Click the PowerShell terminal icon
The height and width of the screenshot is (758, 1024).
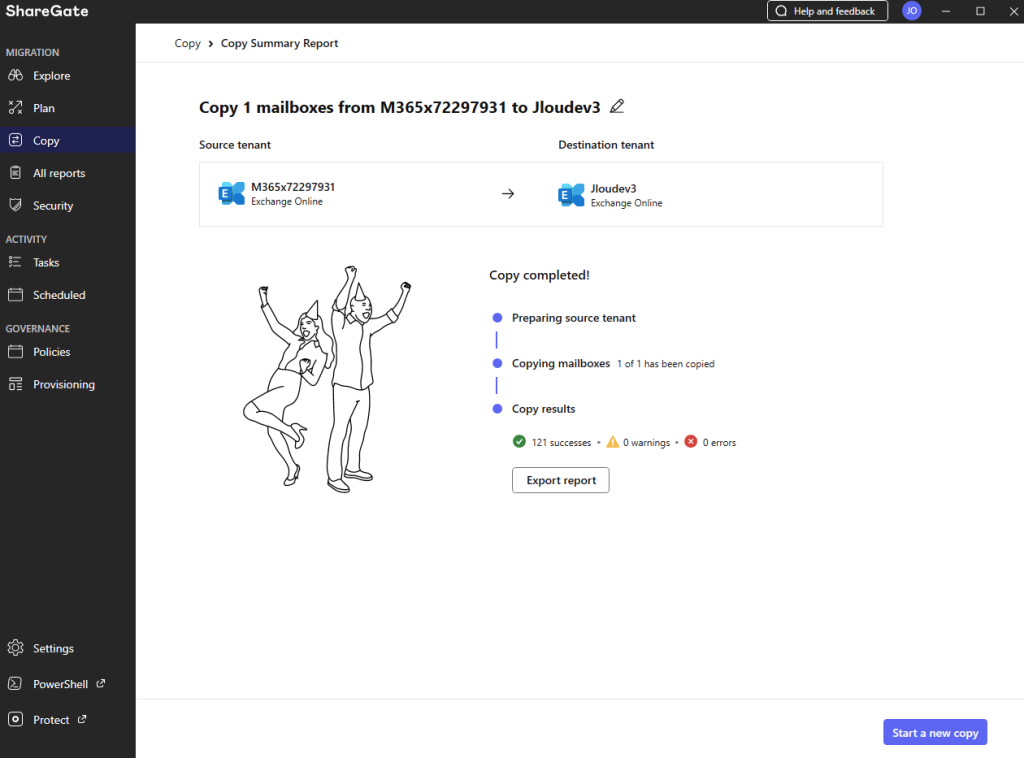tap(16, 684)
